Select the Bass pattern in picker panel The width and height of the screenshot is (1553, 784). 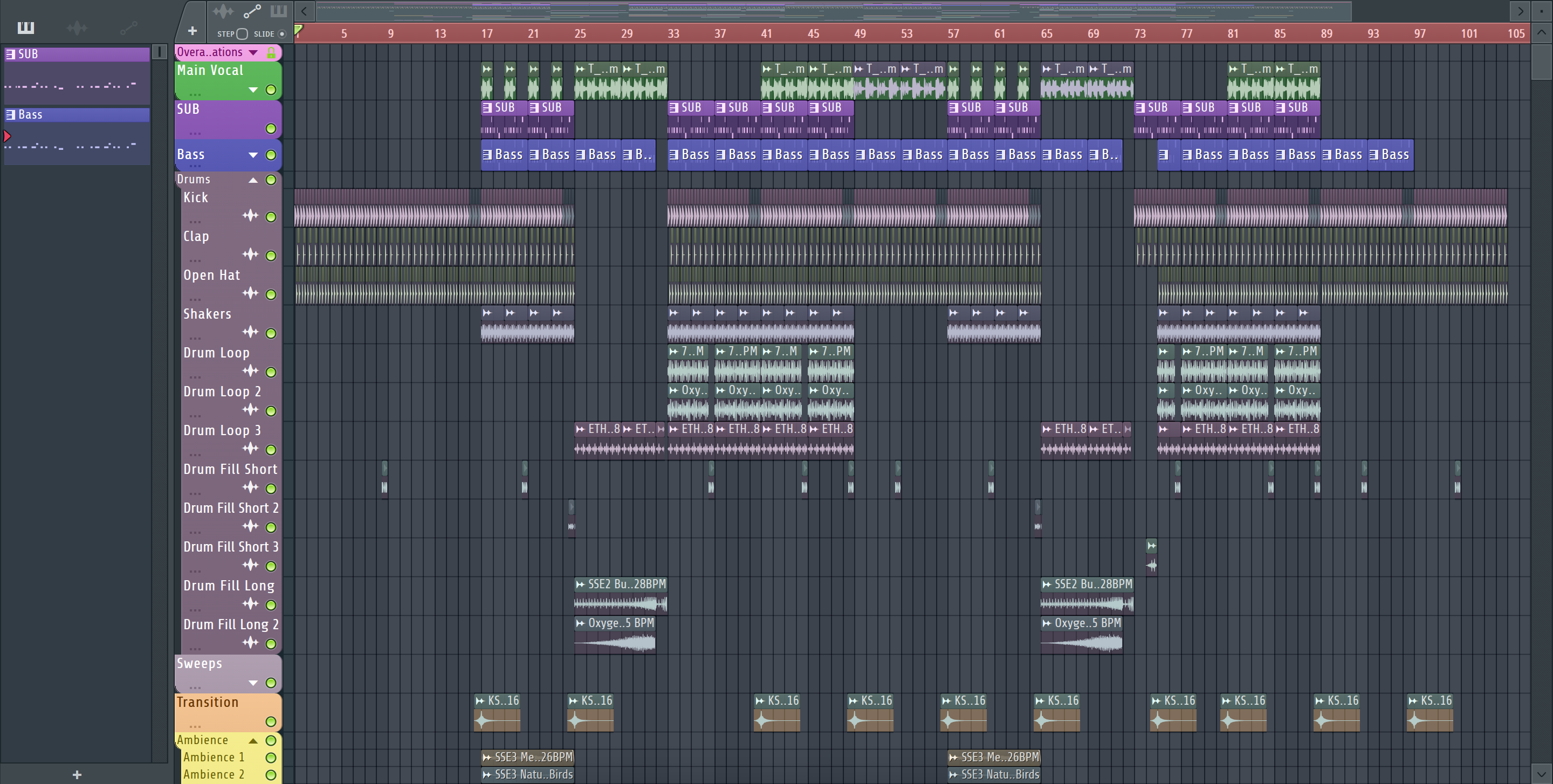click(x=77, y=136)
